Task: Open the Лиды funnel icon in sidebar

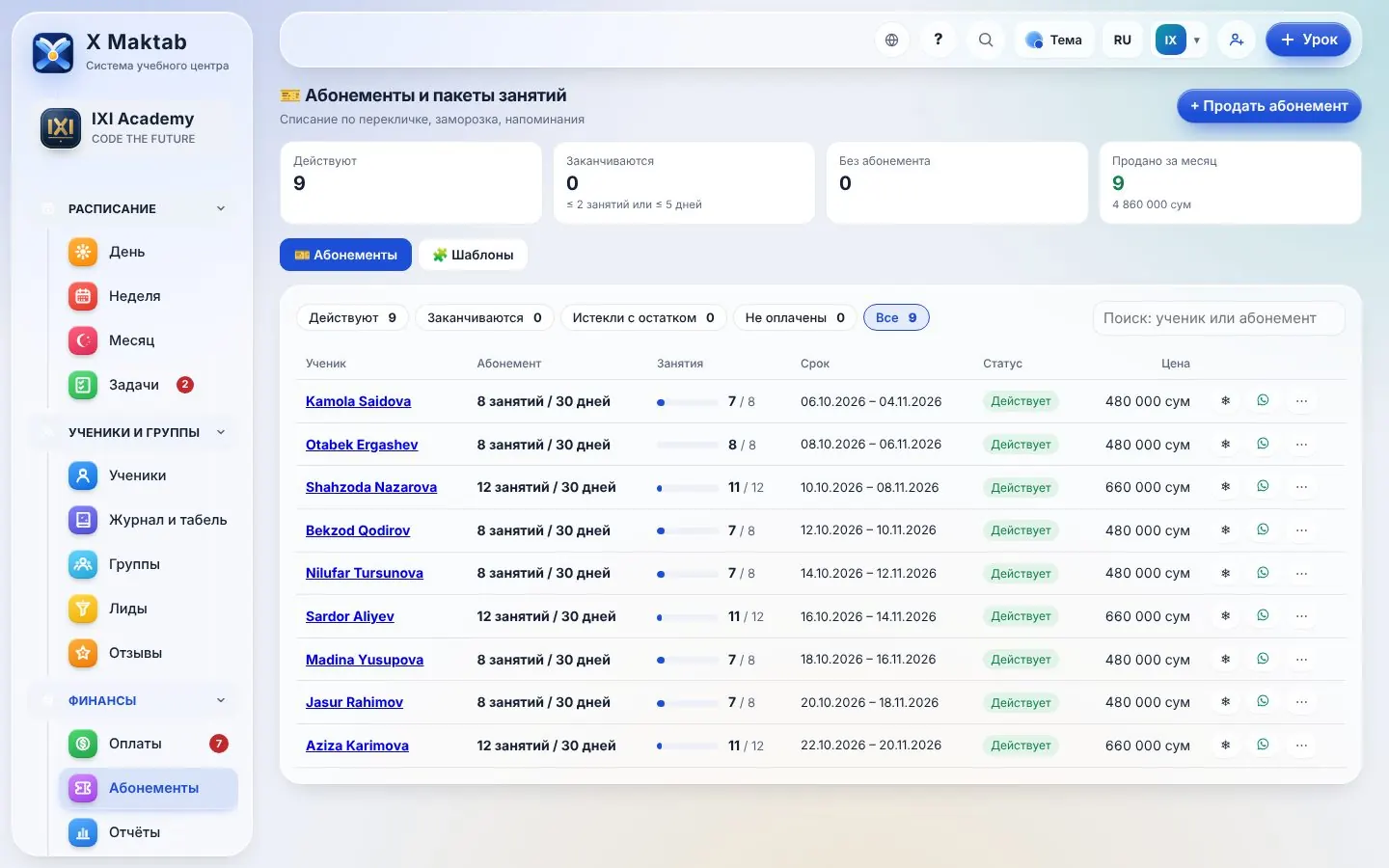Action: point(83,609)
